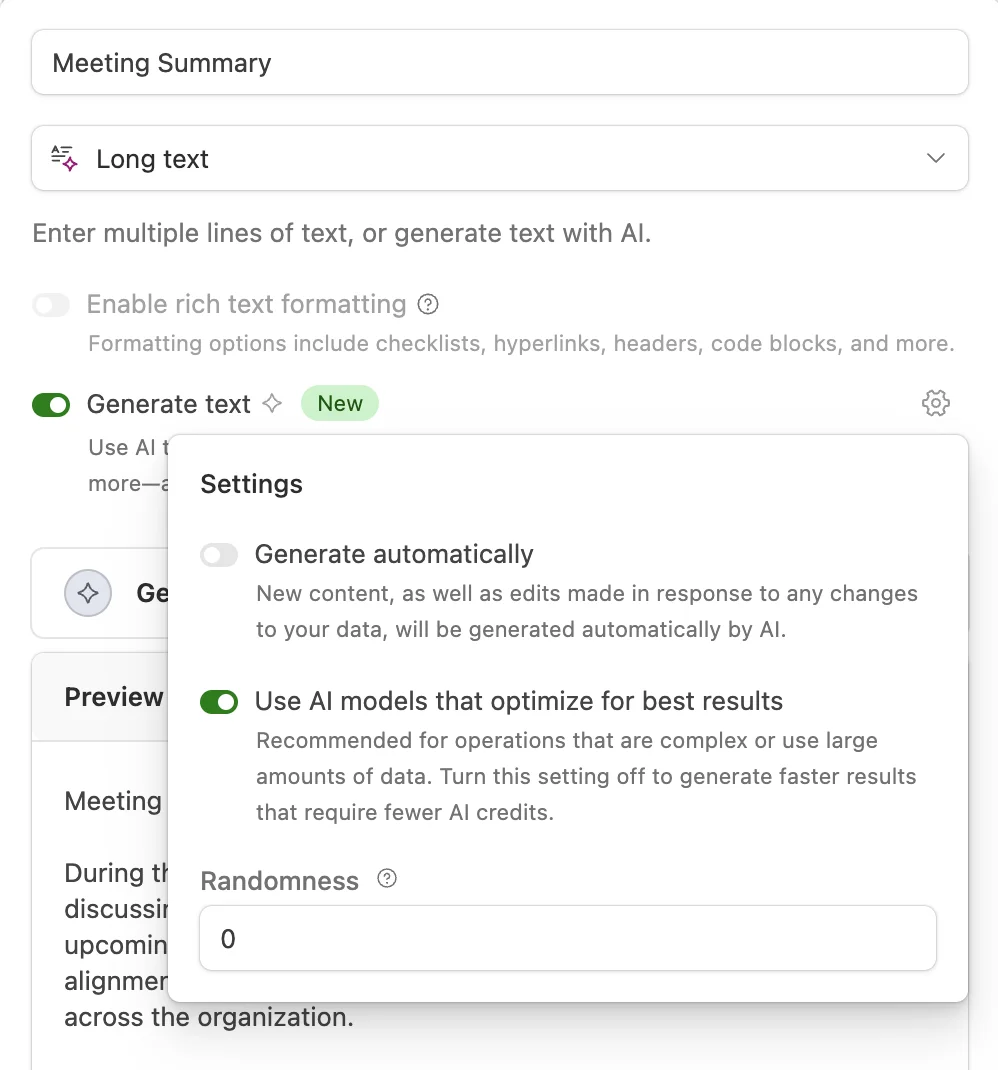Open help for rich text formatting
This screenshot has height=1070, width=998.
[x=429, y=304]
